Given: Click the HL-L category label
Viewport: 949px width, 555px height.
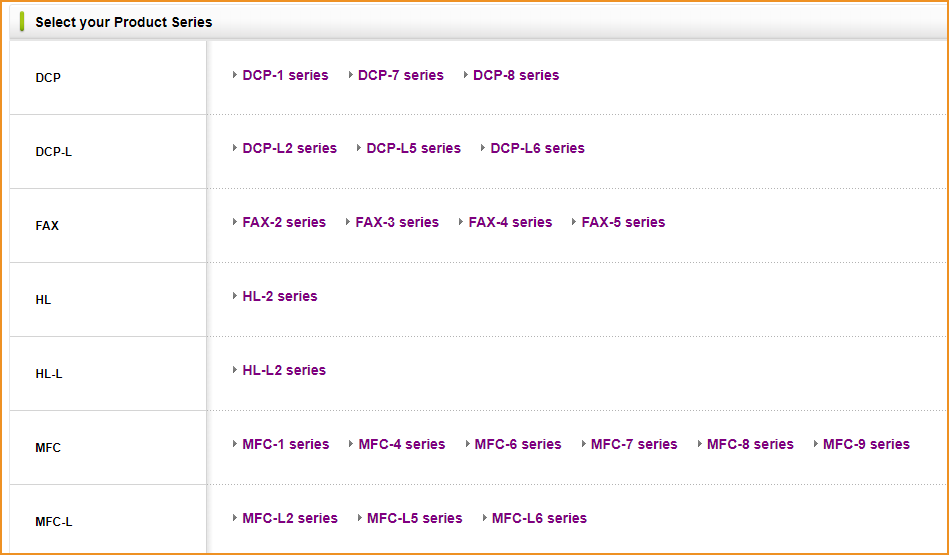Looking at the screenshot, I should coord(49,374).
